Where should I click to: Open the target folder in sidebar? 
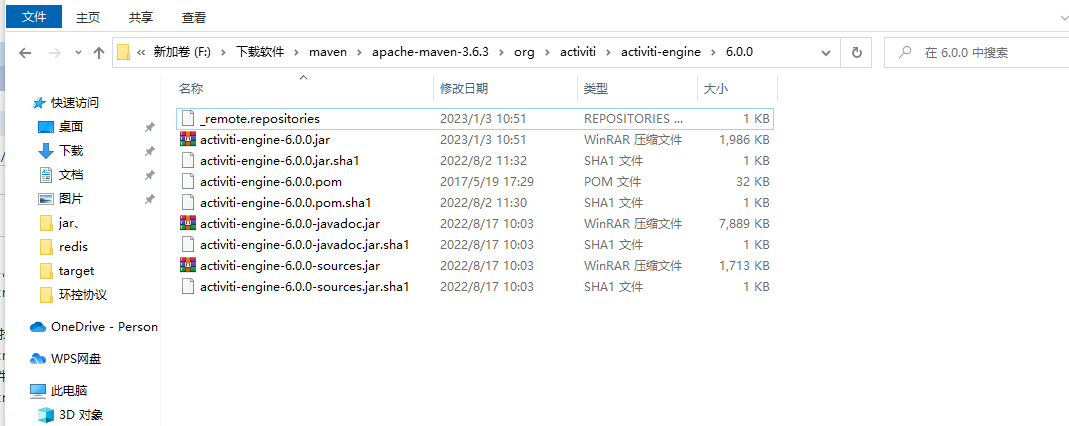[x=76, y=271]
